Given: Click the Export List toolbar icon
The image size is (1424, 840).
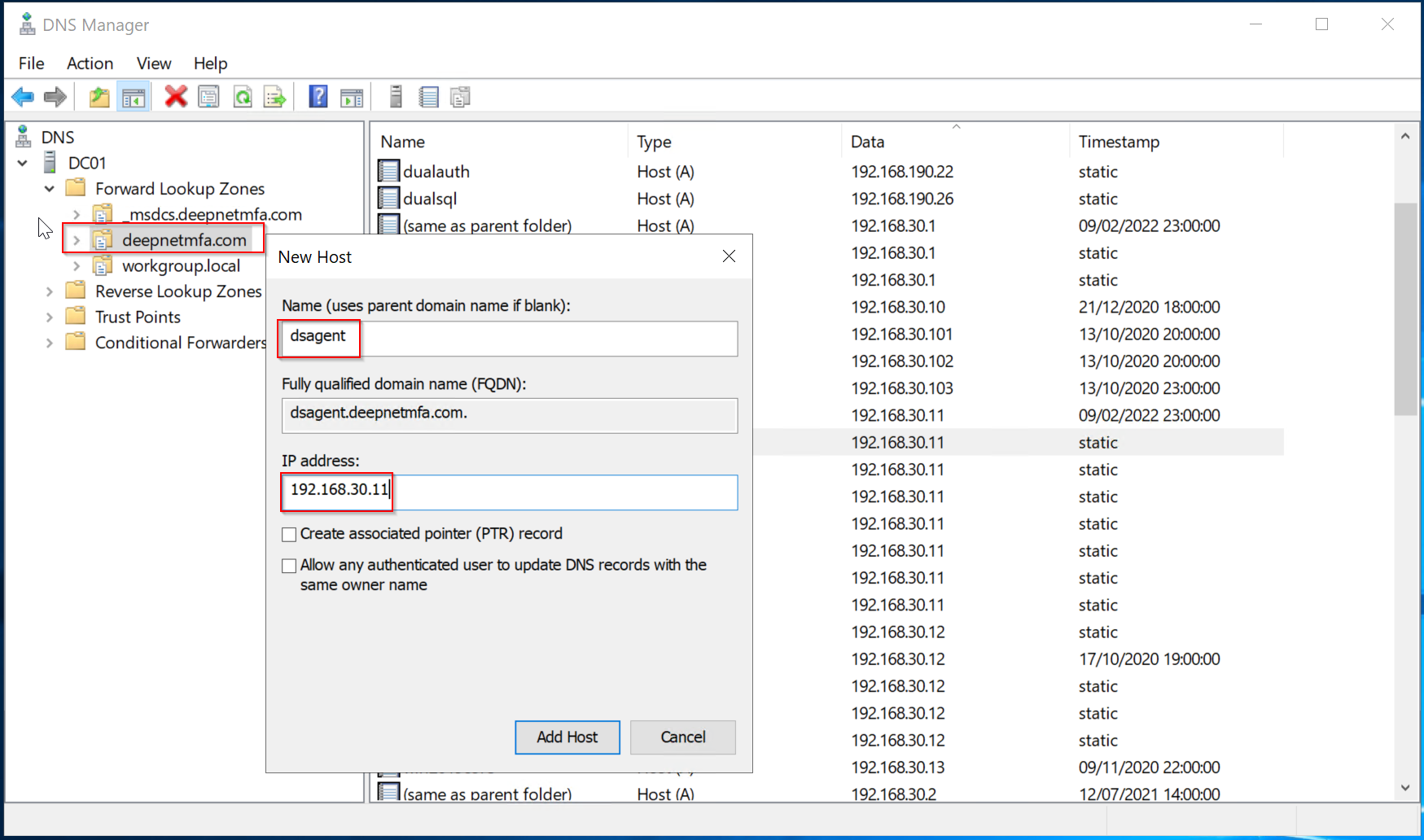Looking at the screenshot, I should [x=275, y=98].
